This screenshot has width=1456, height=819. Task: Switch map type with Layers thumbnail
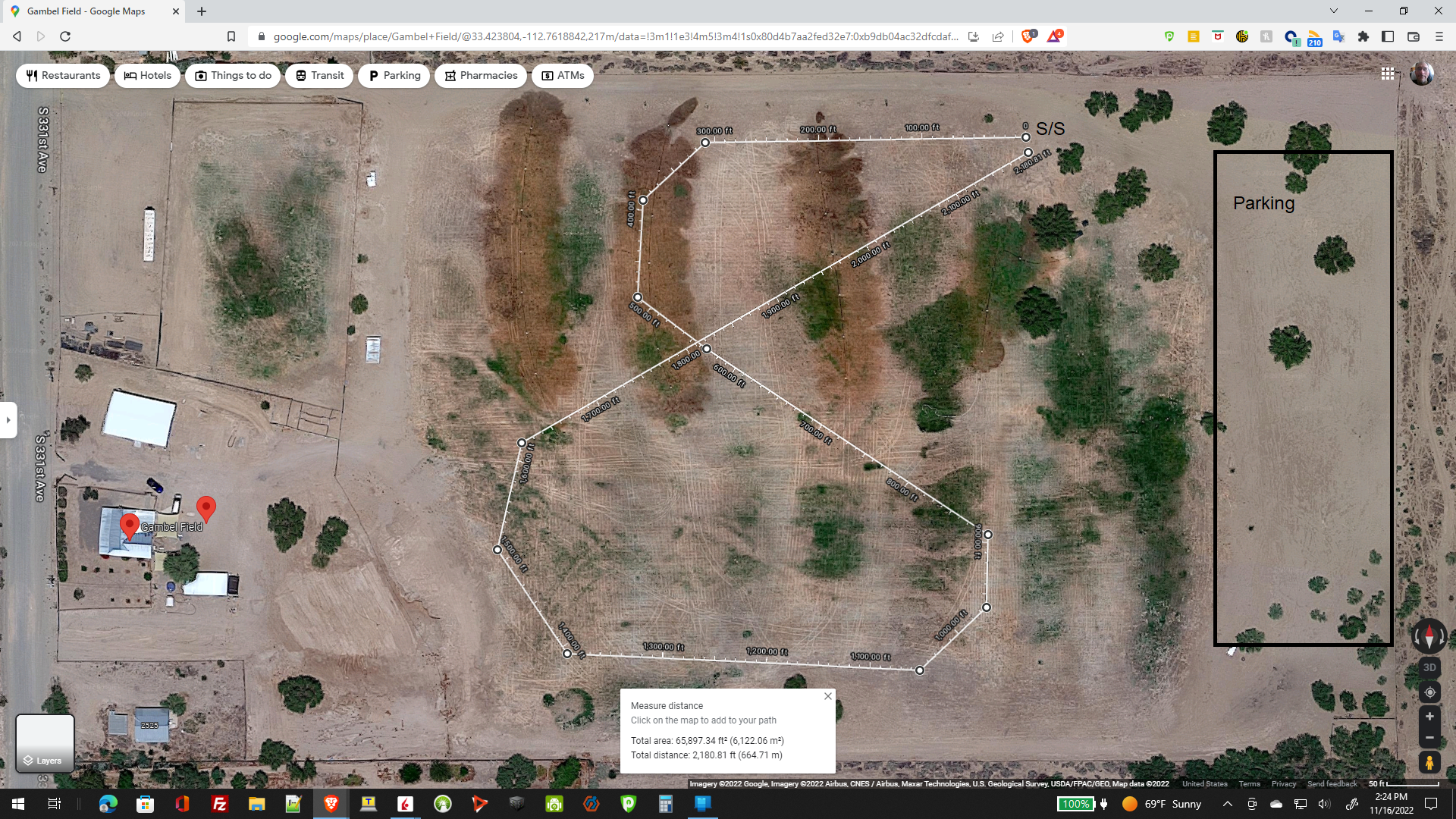click(x=45, y=742)
